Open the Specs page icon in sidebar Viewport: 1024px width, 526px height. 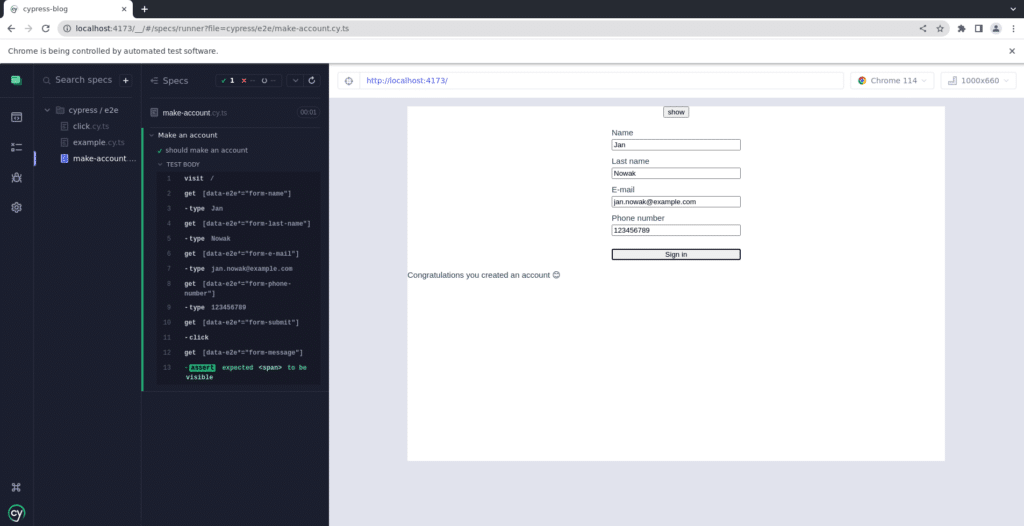[x=16, y=117]
